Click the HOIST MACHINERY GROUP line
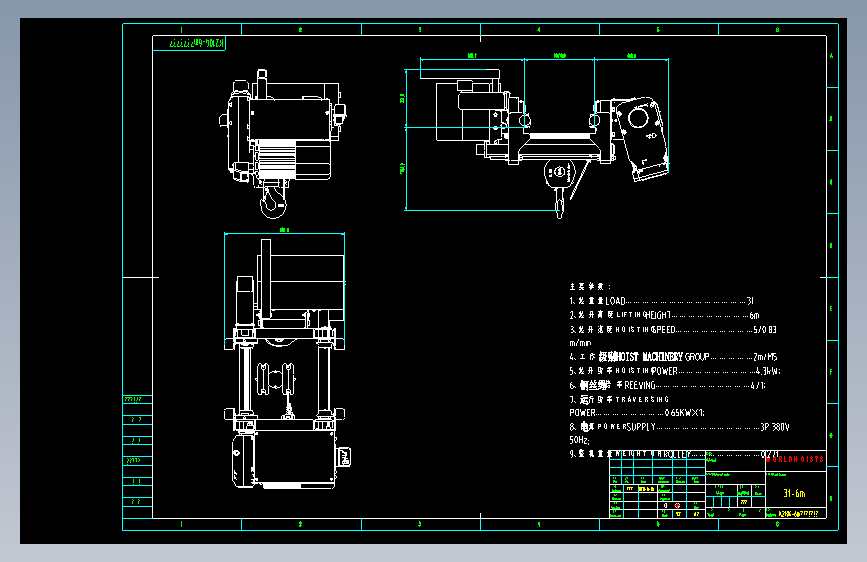Image resolution: width=867 pixels, height=562 pixels. [x=673, y=357]
